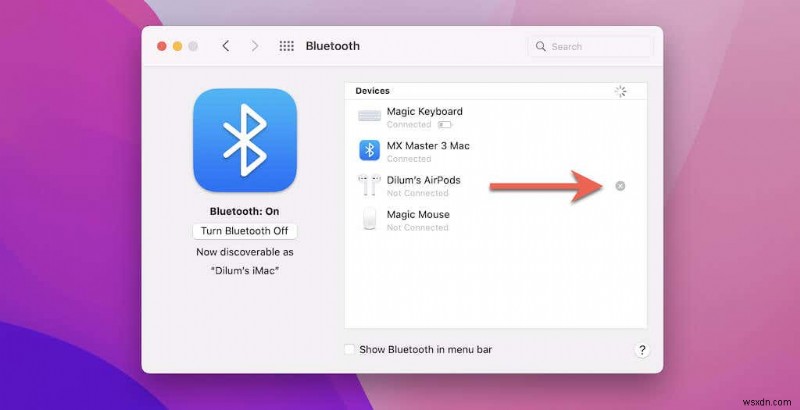This screenshot has height=410, width=800.
Task: Click the Magic Keyboard icon
Action: pos(369,116)
